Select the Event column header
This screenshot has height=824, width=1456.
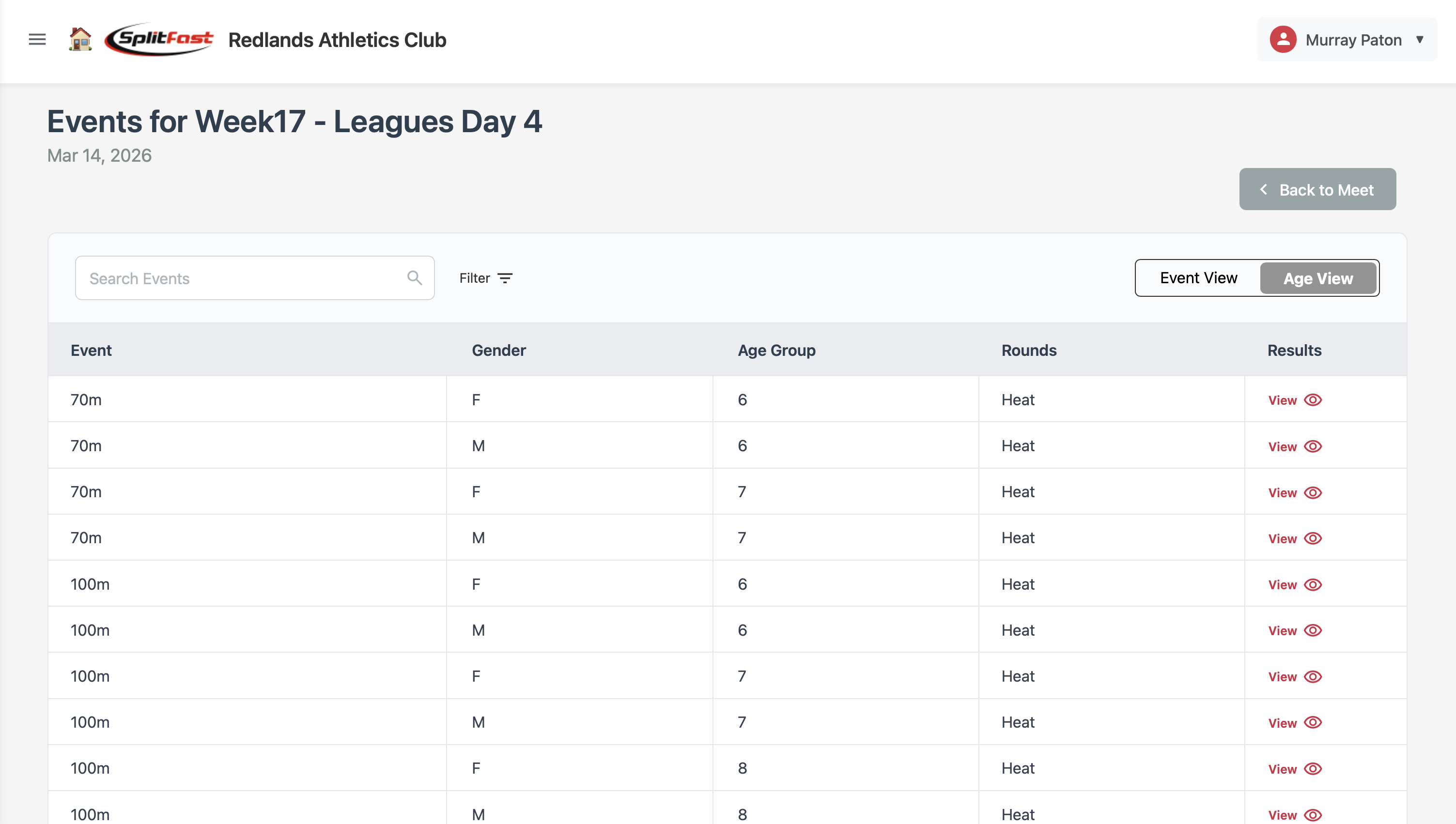pos(91,350)
